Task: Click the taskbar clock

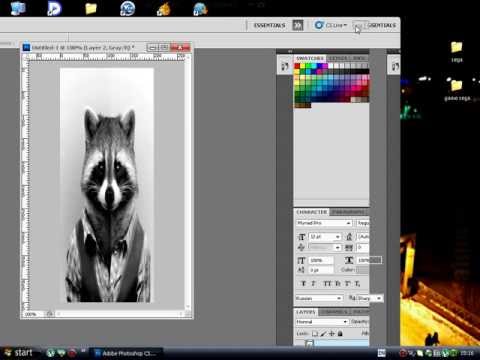Action: click(467, 353)
